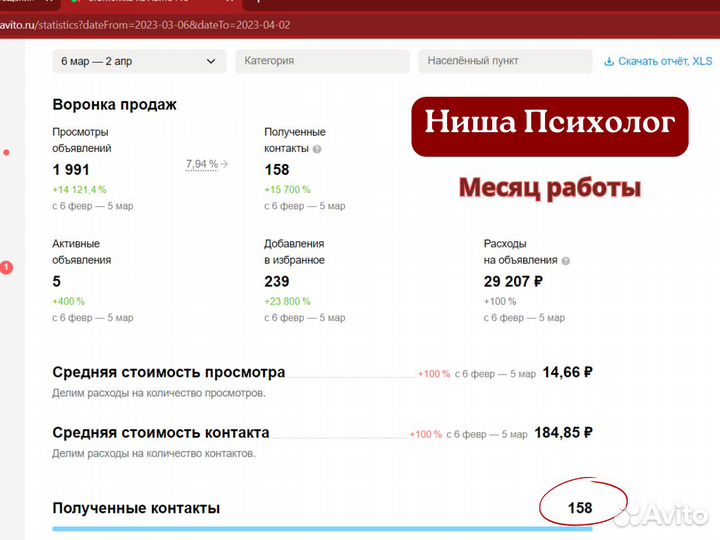
Task: Click the expenses value 29 207 ₽
Action: point(513,281)
